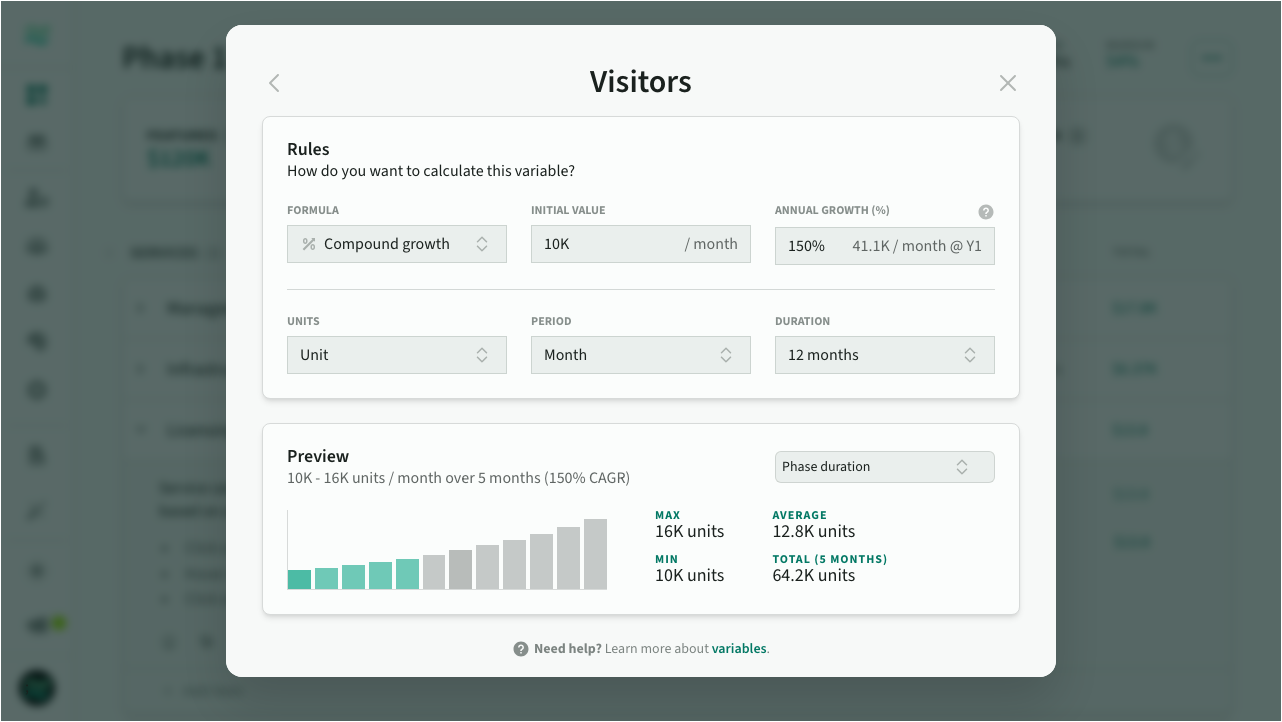
Task: Follow the variables help link
Action: 739,649
